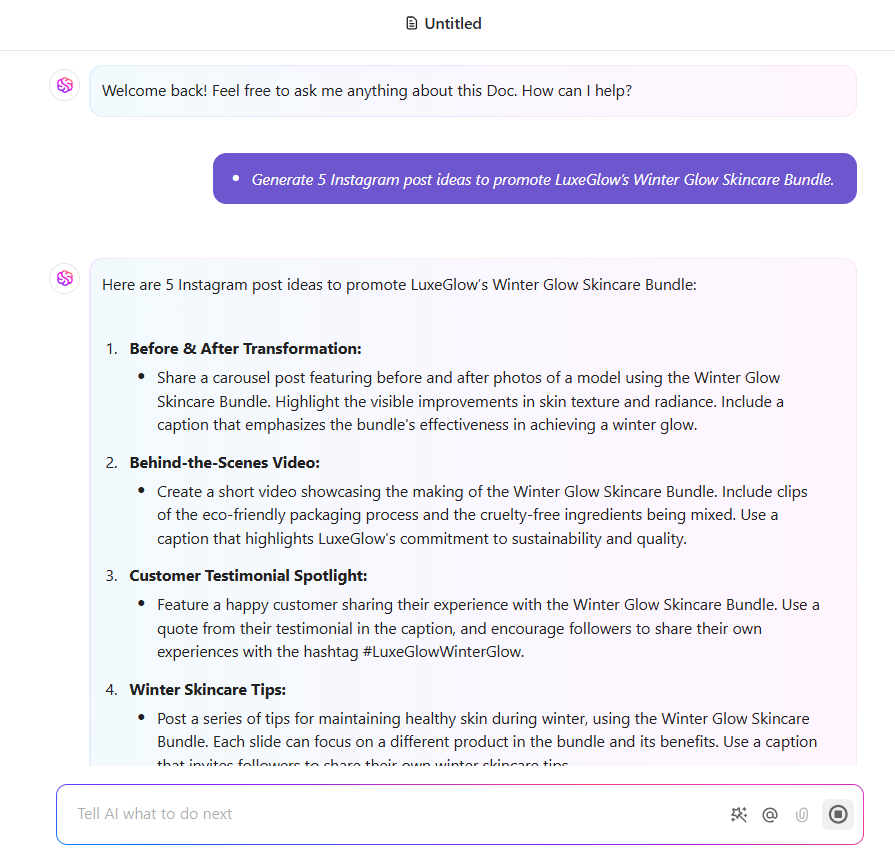Open the Untitled document title
The width and height of the screenshot is (895, 854).
coord(453,24)
